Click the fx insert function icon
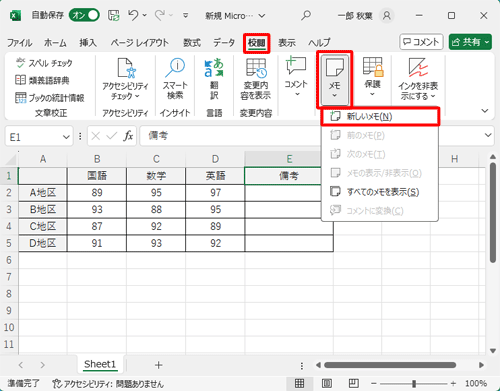 [x=128, y=136]
